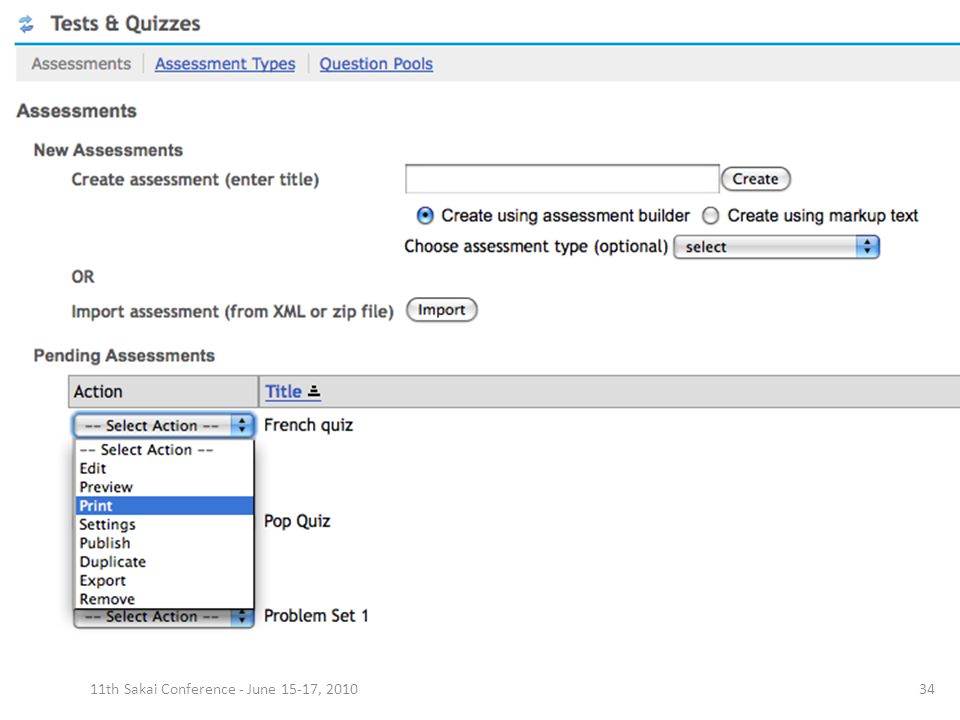960x720 pixels.
Task: Click the Pop Quiz title text
Action: tap(297, 521)
